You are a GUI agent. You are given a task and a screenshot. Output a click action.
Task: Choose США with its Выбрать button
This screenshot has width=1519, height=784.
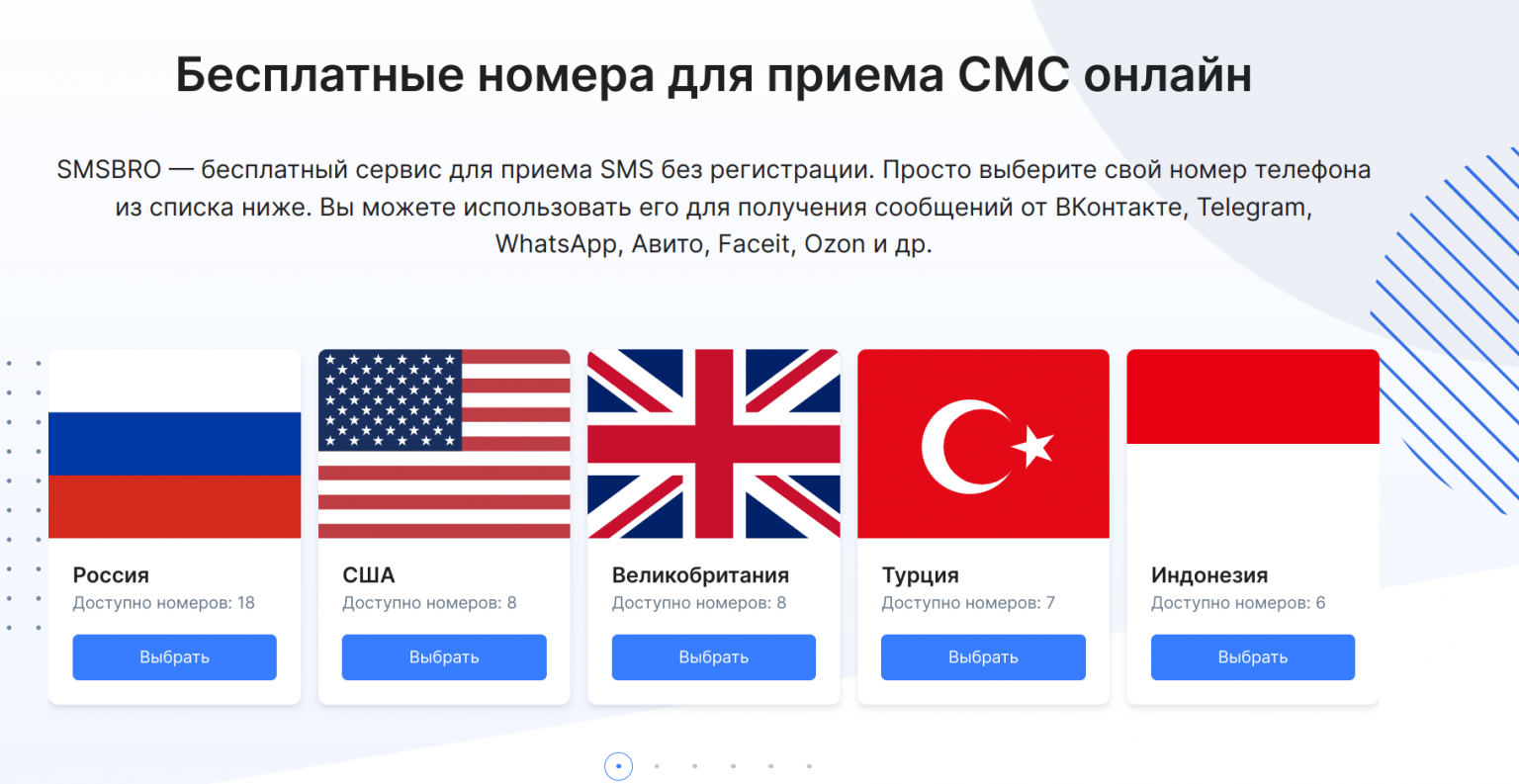(x=444, y=657)
